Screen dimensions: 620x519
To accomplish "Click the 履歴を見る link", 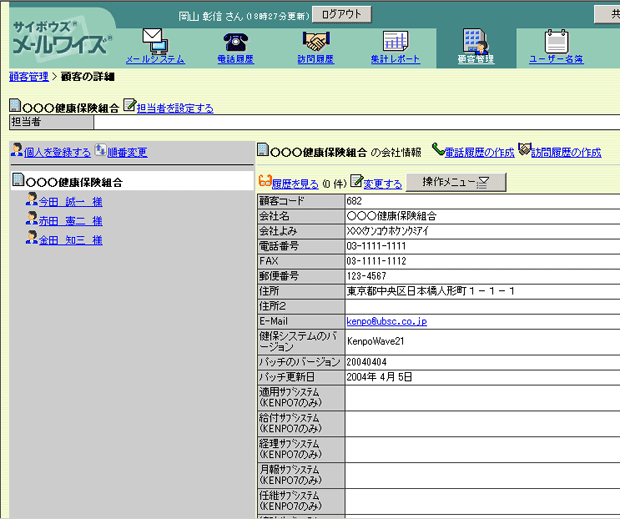I will [295, 184].
